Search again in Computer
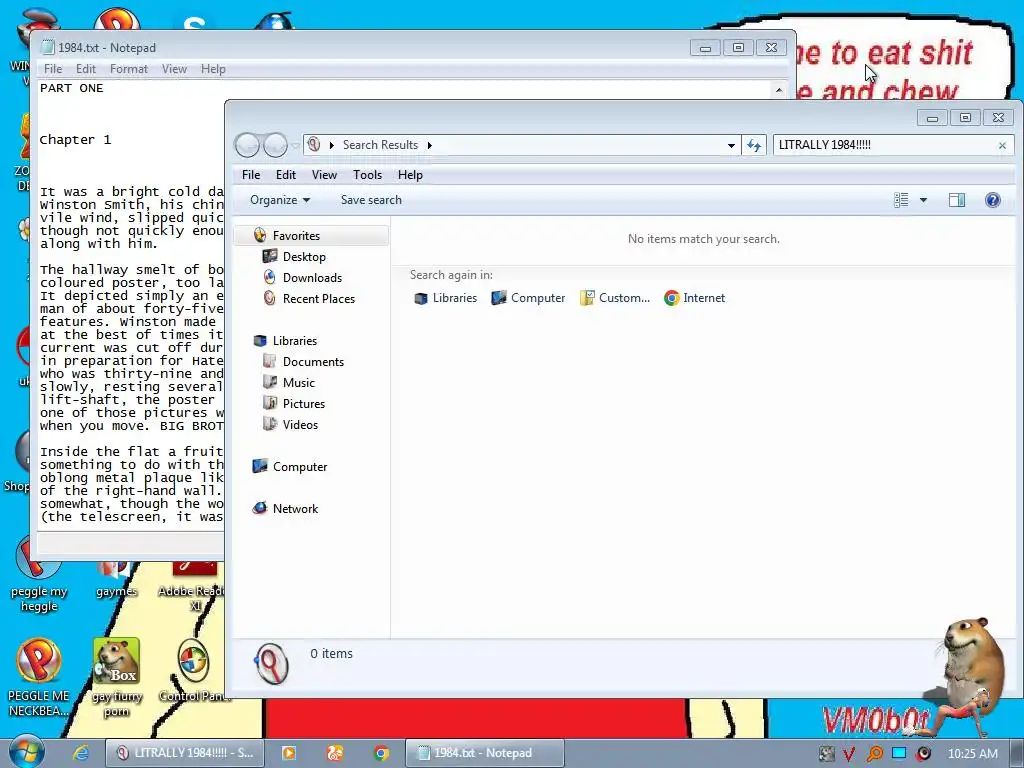The height and width of the screenshot is (768, 1024). pos(528,298)
